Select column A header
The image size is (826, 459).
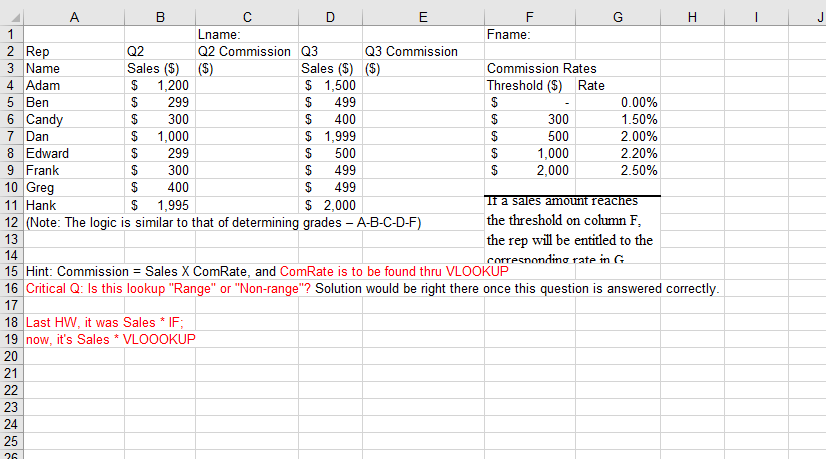tap(74, 17)
